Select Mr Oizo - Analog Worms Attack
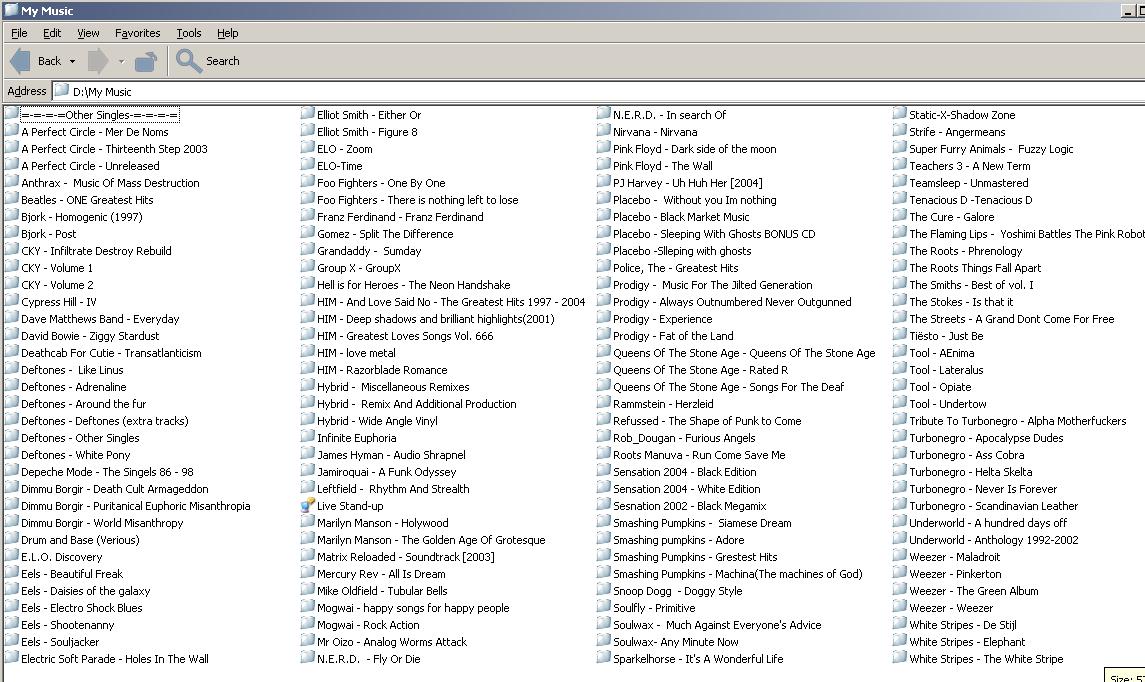Image resolution: width=1145 pixels, height=682 pixels. click(392, 642)
